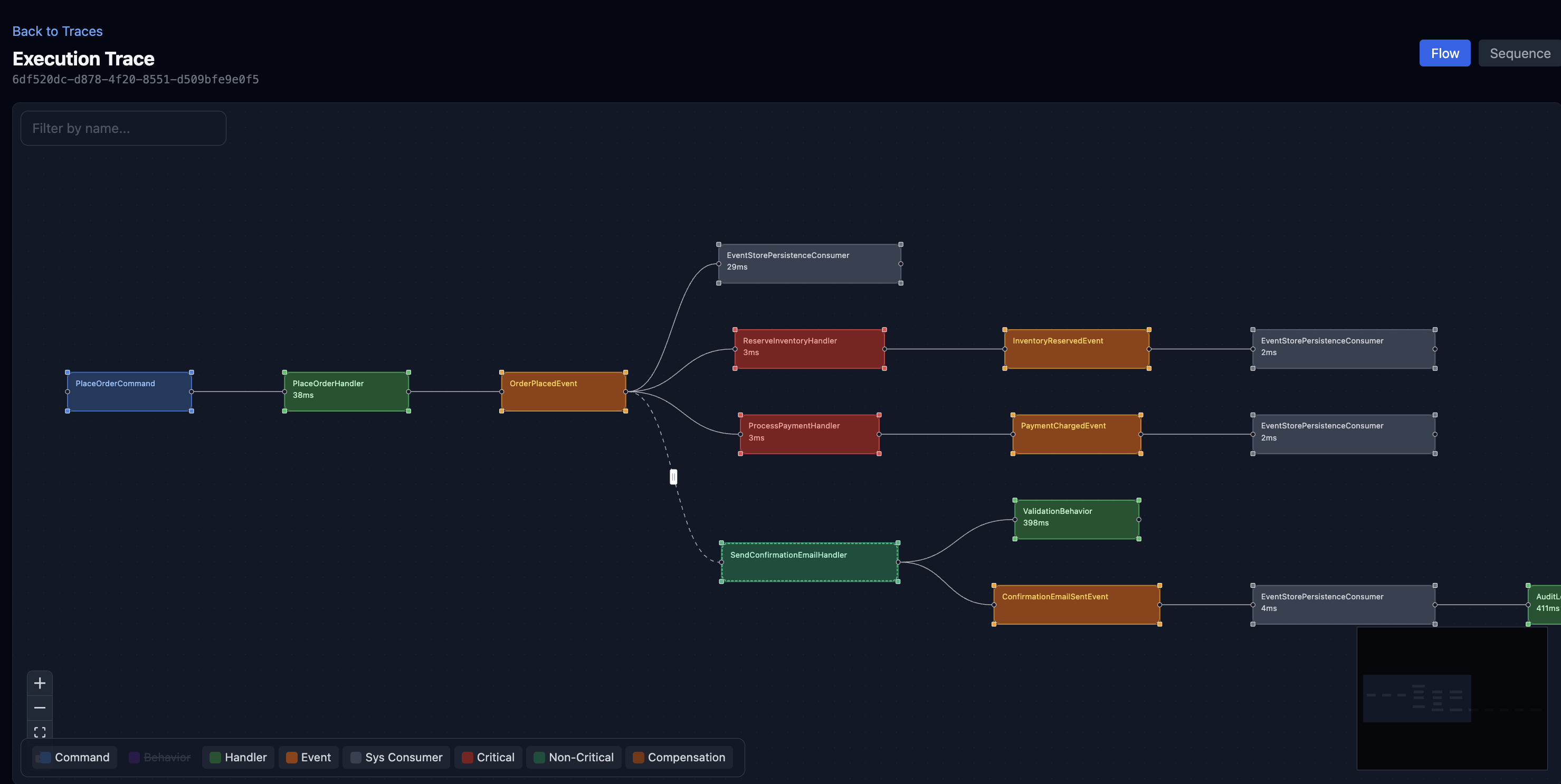Switch to the Flow view tab
Image resolution: width=1561 pixels, height=784 pixels.
point(1445,53)
